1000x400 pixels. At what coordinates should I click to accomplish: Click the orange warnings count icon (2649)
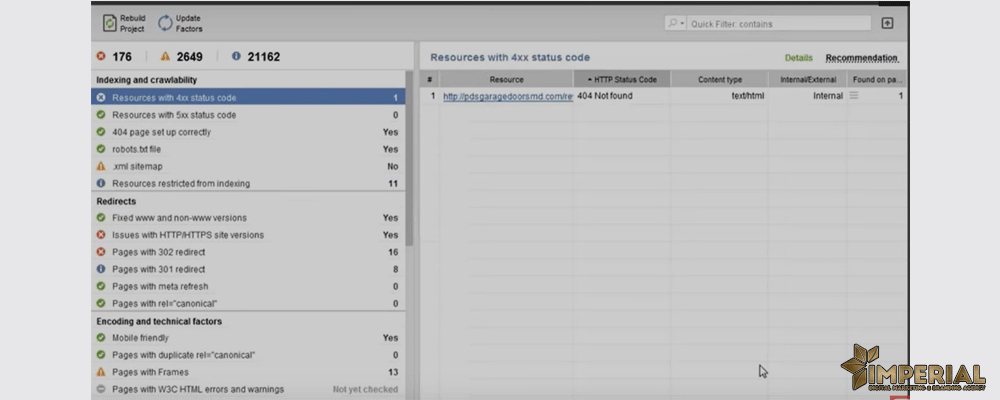click(165, 57)
